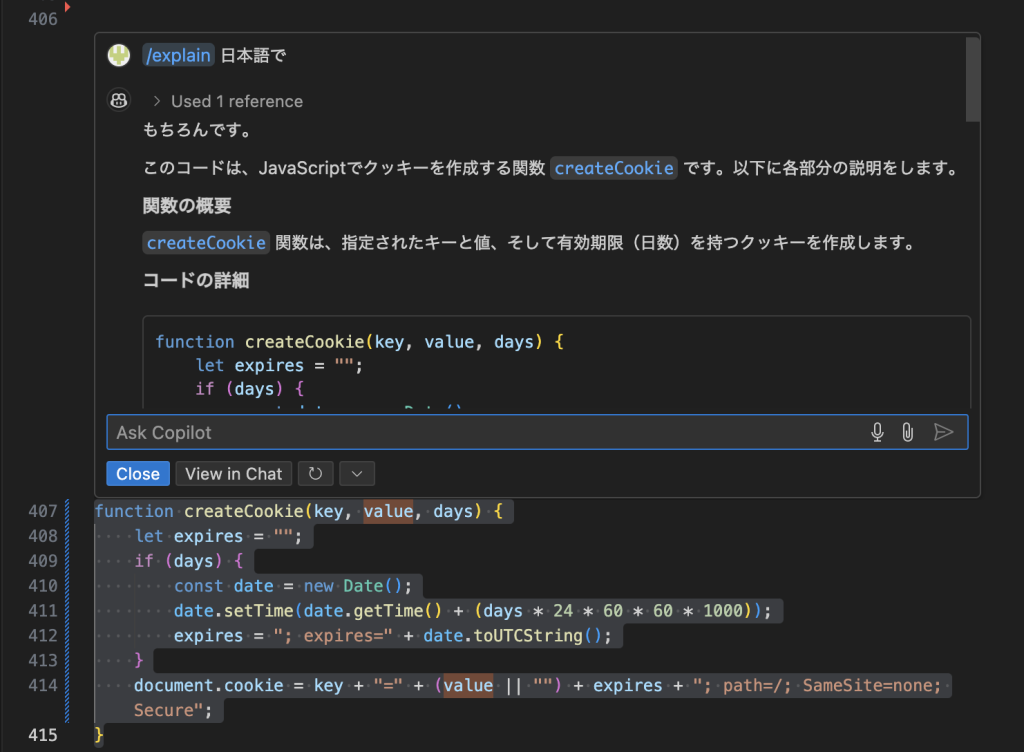Viewport: 1024px width, 752px height.
Task: Expand the Used 1 reference chevron
Action: coord(157,101)
